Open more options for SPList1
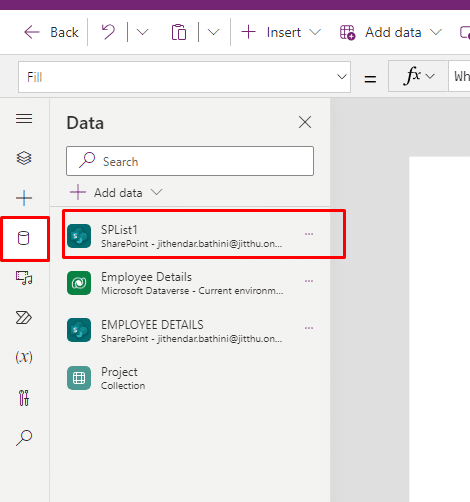470x502 pixels. 309,234
